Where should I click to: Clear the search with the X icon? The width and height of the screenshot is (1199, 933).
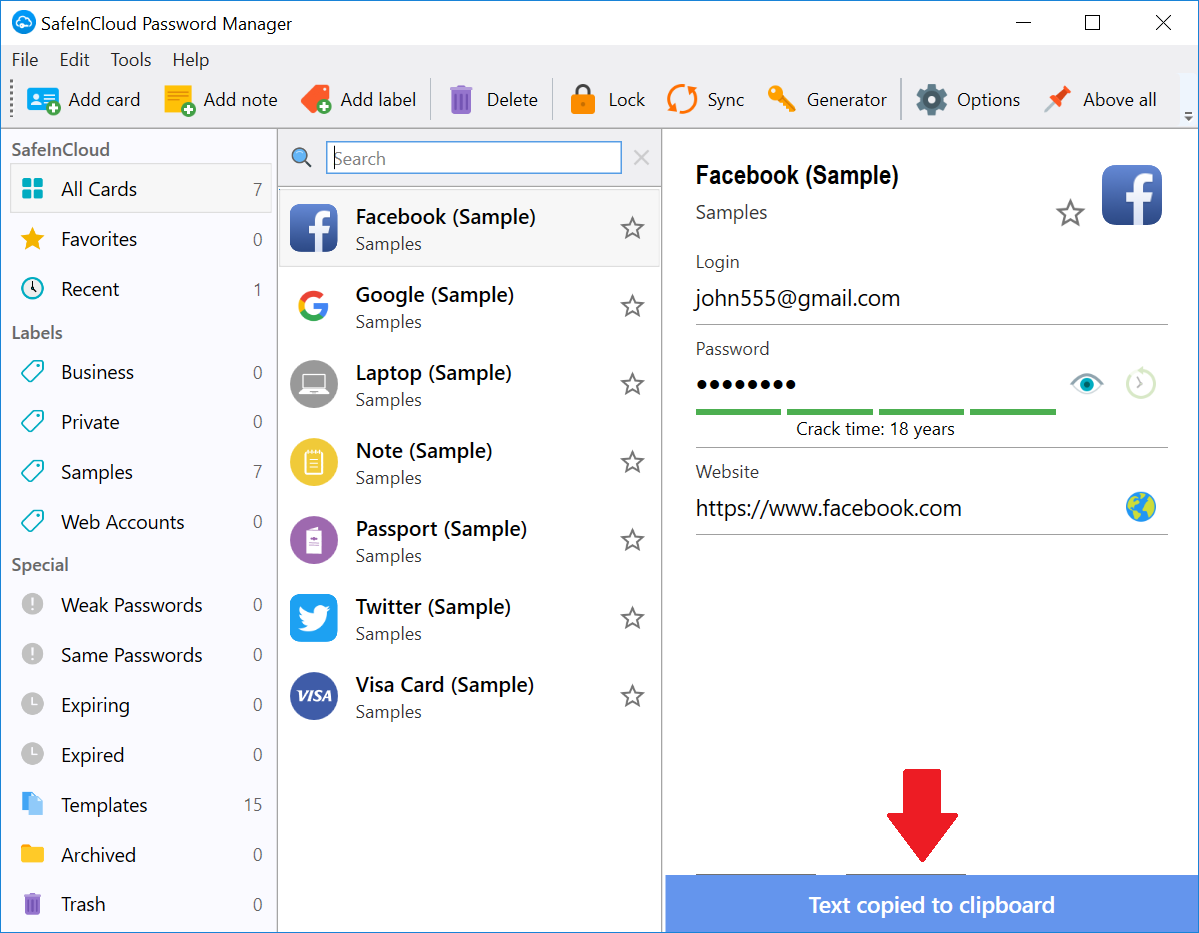642,158
